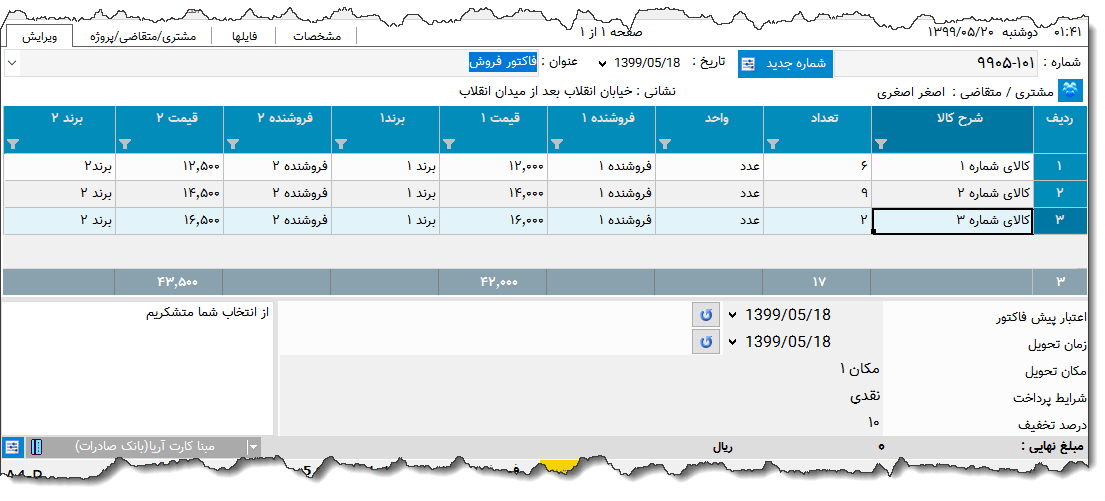This screenshot has height=501, width=1105.
Task: Click the blue settings icon in bottom-left corner
Action: point(12,447)
